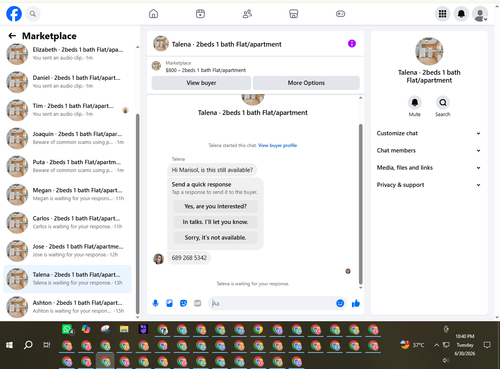Open the Facebook search magnifier

(x=33, y=14)
